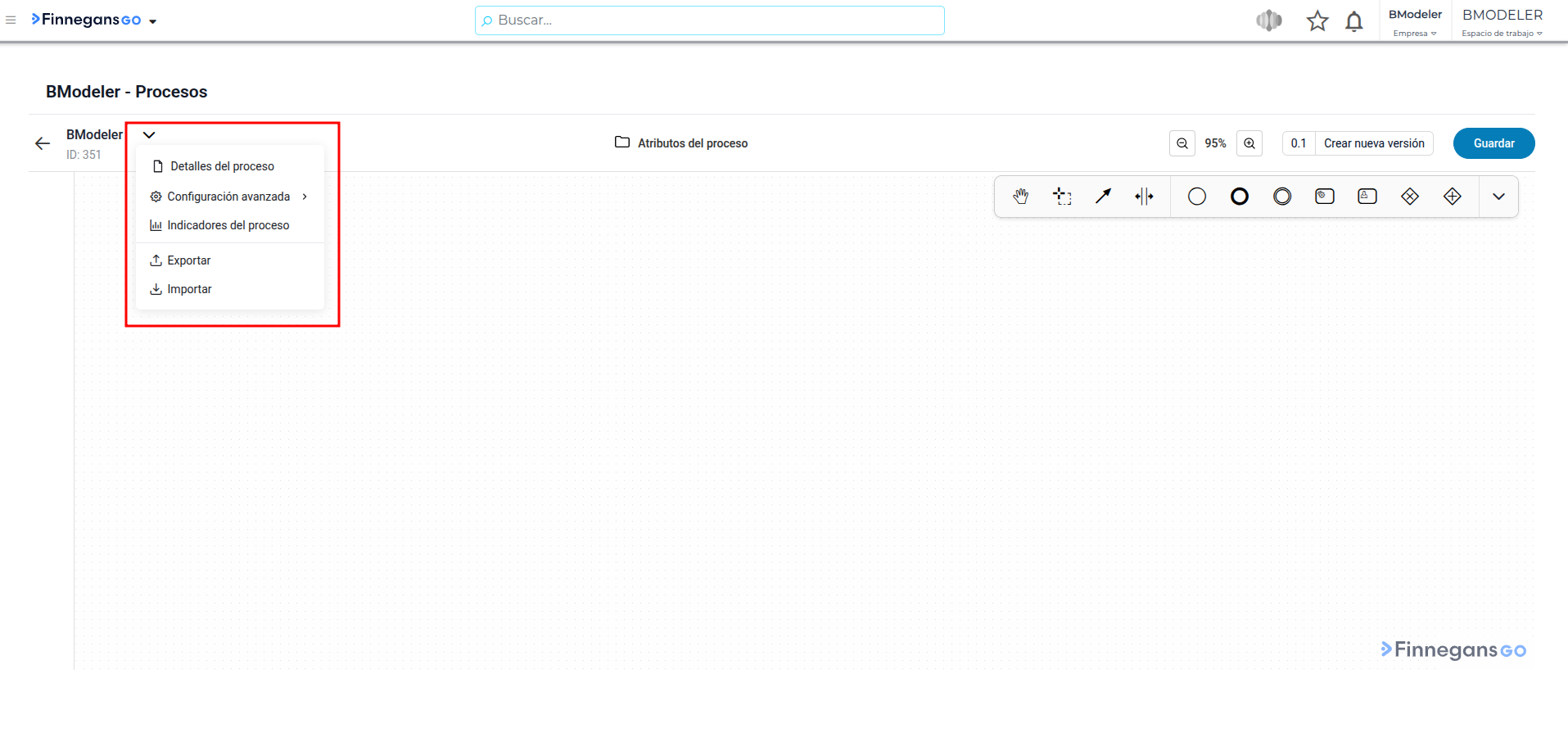Open Indicadores del proceso menu entry
The image size is (1568, 742).
pyautogui.click(x=230, y=225)
